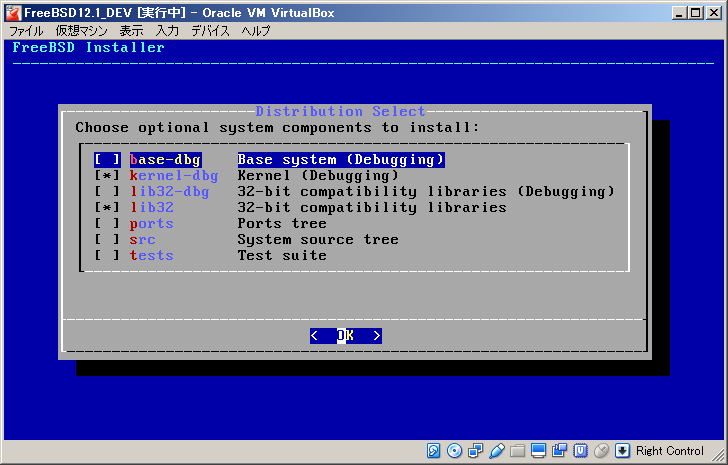
Task: Click 'Kernel (Debugging)' description
Action: click(318, 175)
